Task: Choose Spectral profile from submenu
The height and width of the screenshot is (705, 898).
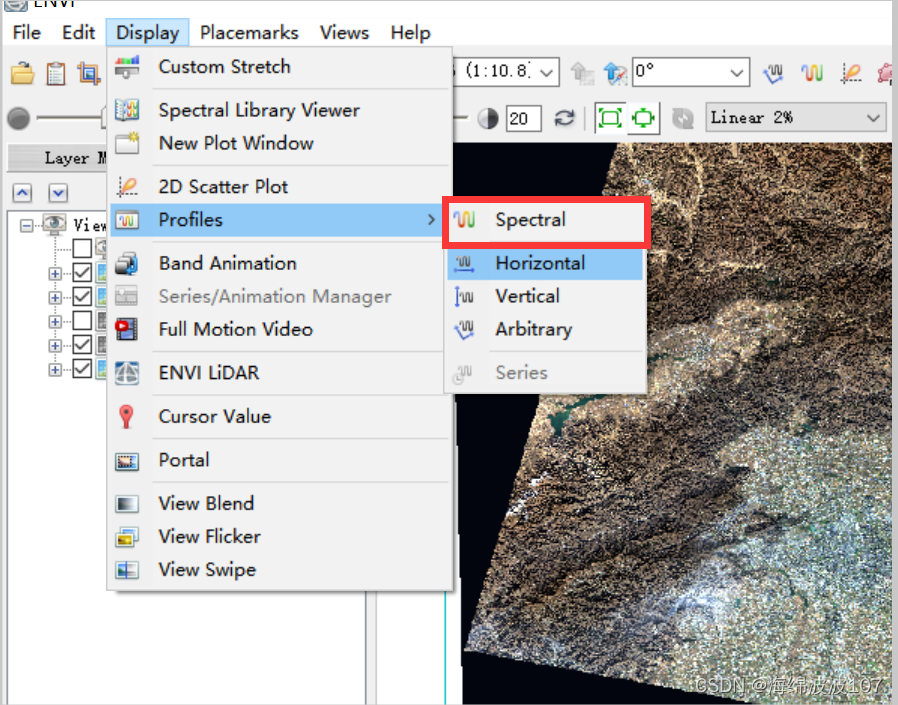Action: pos(546,220)
